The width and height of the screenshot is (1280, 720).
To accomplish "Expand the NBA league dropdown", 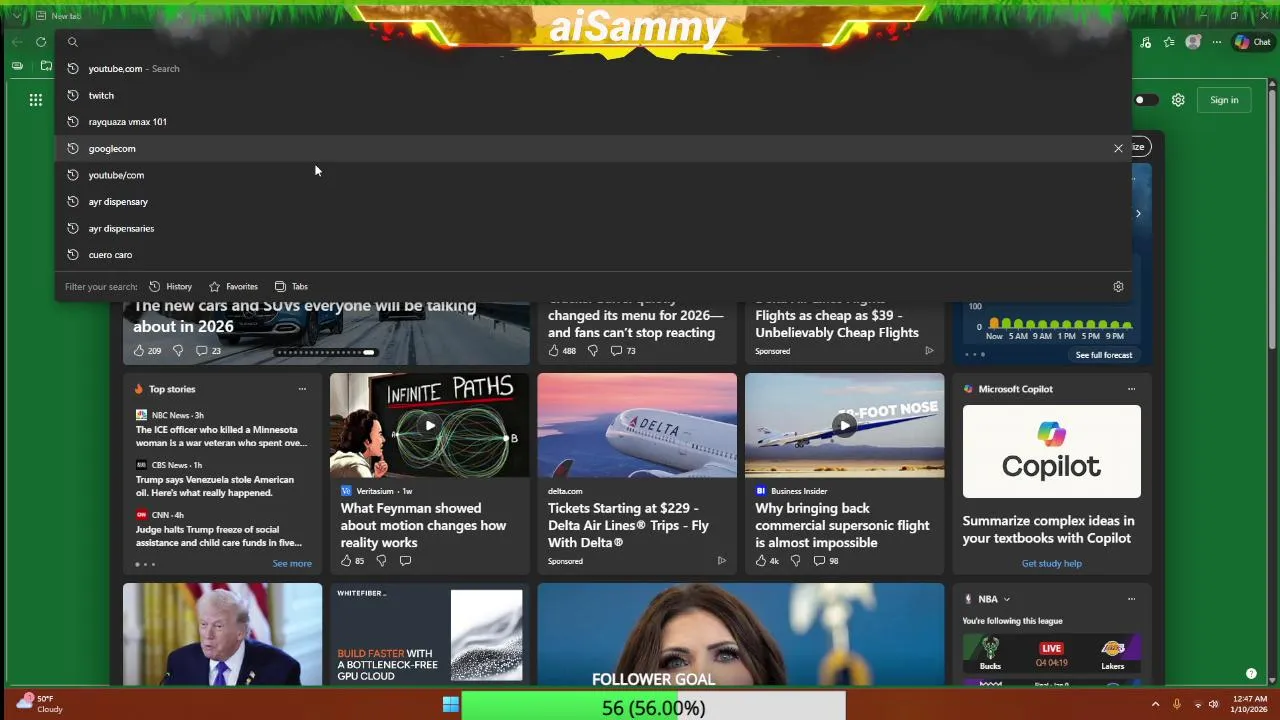I will [x=1006, y=599].
